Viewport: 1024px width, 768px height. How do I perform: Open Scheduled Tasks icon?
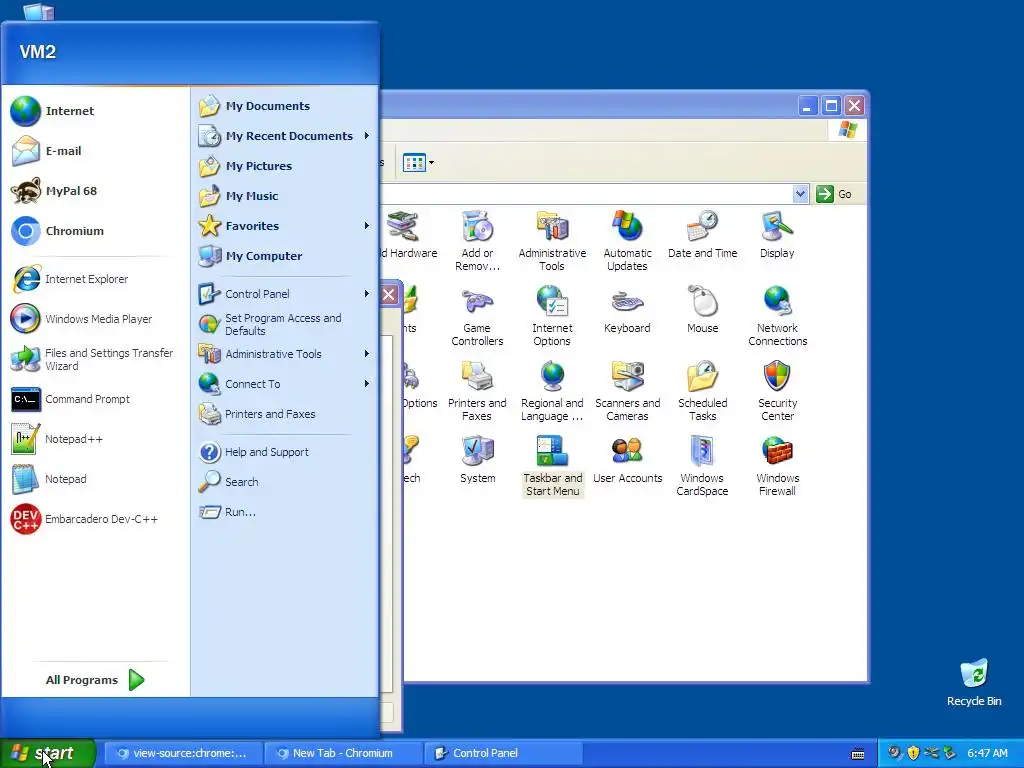tap(703, 391)
